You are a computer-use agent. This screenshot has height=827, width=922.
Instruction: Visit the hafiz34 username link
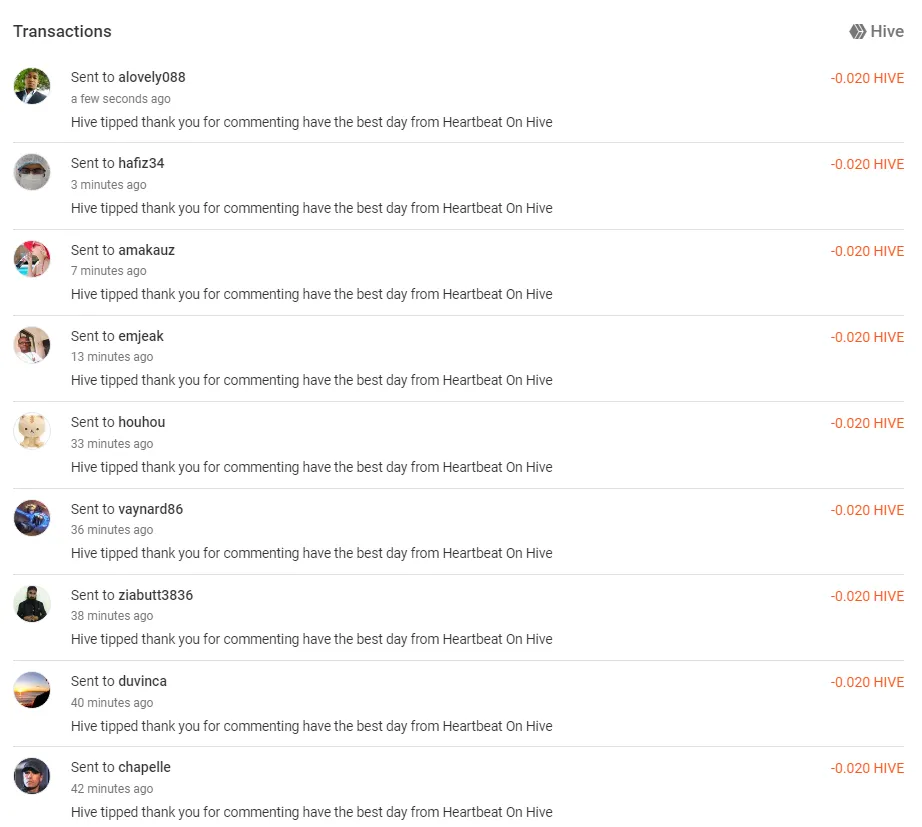coord(141,163)
